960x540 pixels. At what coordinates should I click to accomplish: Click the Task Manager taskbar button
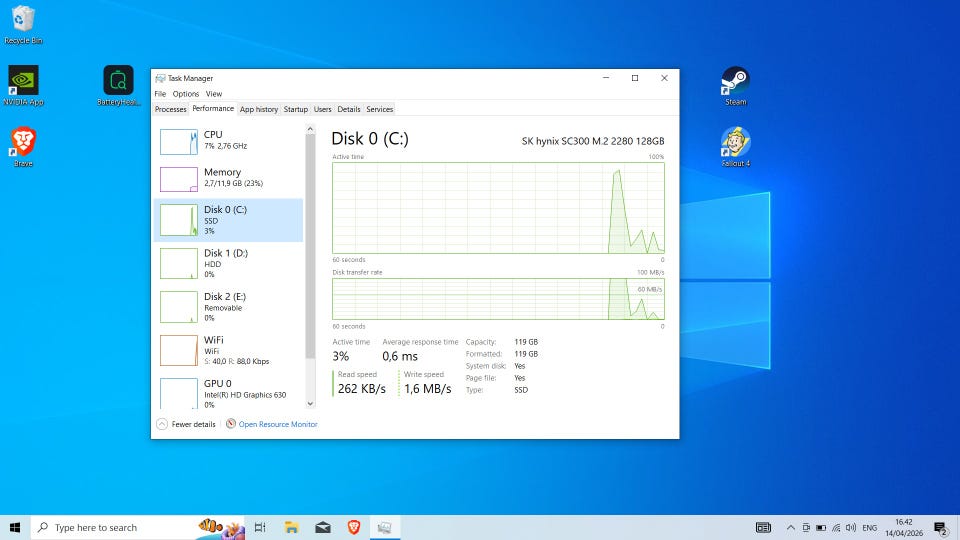tap(385, 527)
